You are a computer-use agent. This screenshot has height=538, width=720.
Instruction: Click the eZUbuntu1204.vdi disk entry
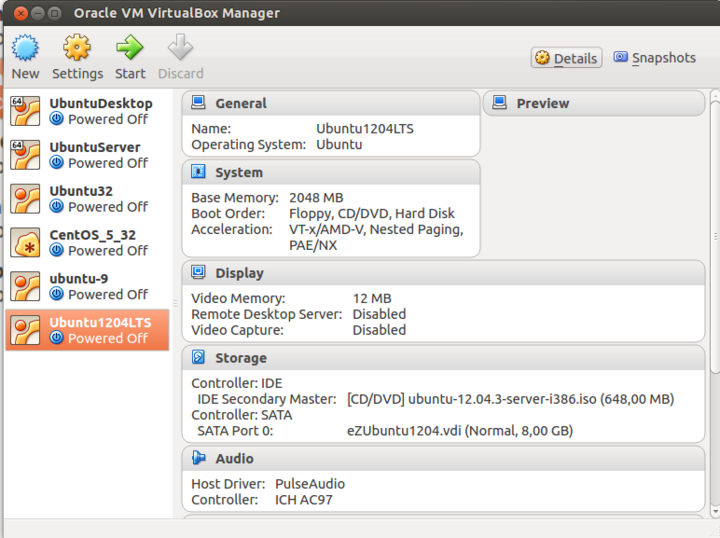(x=460, y=431)
